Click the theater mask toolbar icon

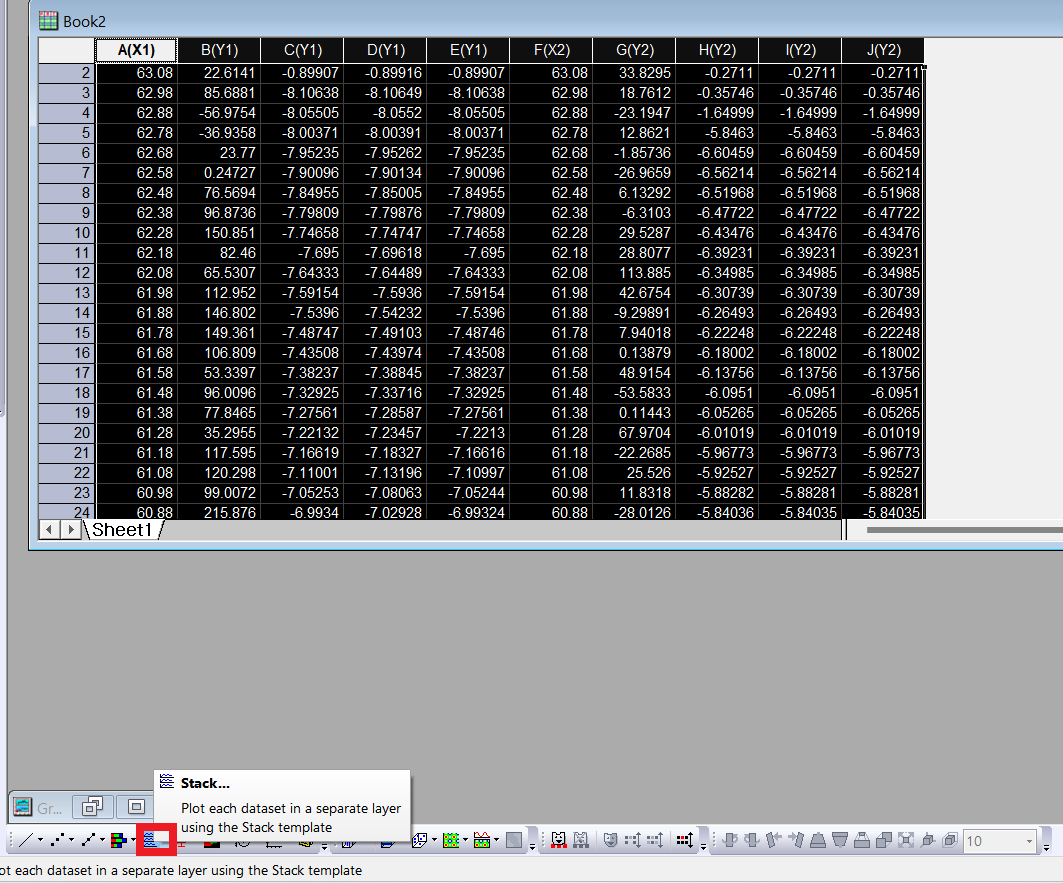coord(611,840)
